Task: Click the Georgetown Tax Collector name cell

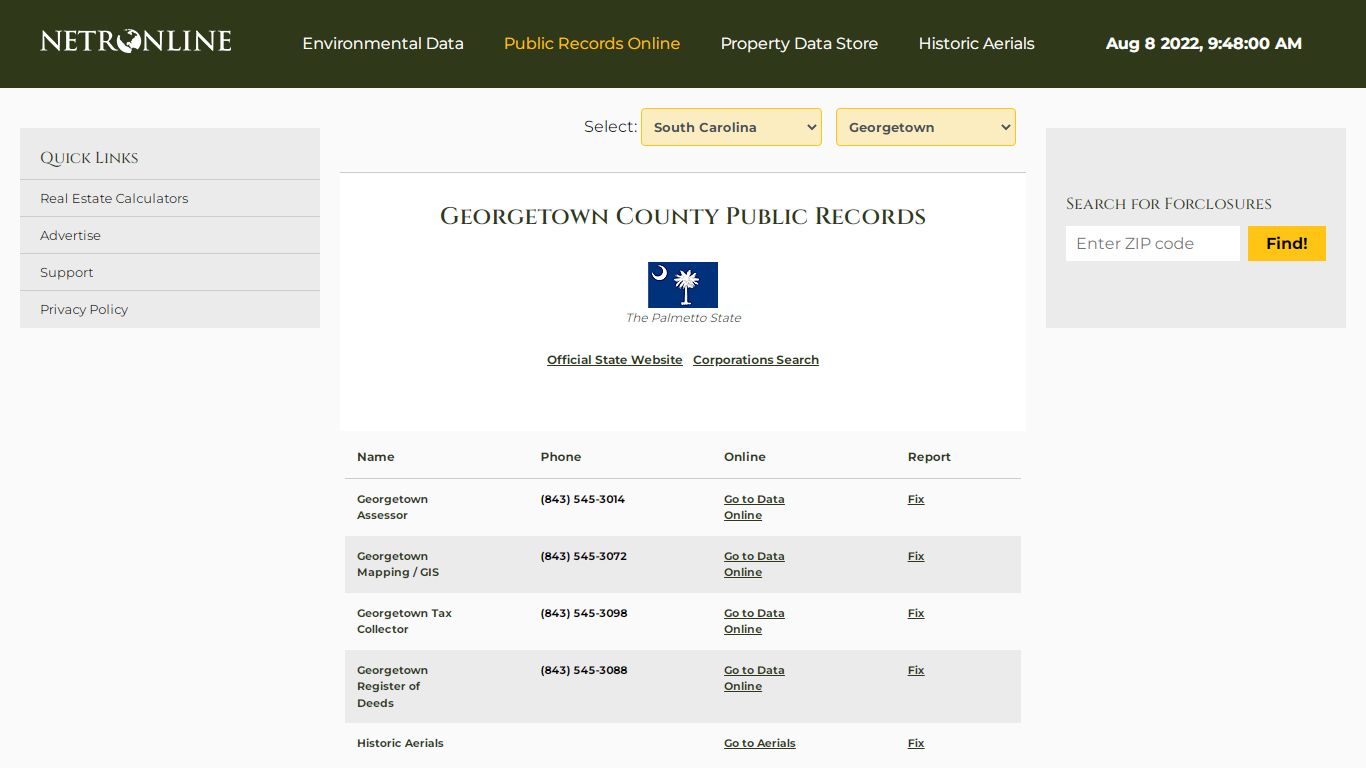Action: [404, 621]
